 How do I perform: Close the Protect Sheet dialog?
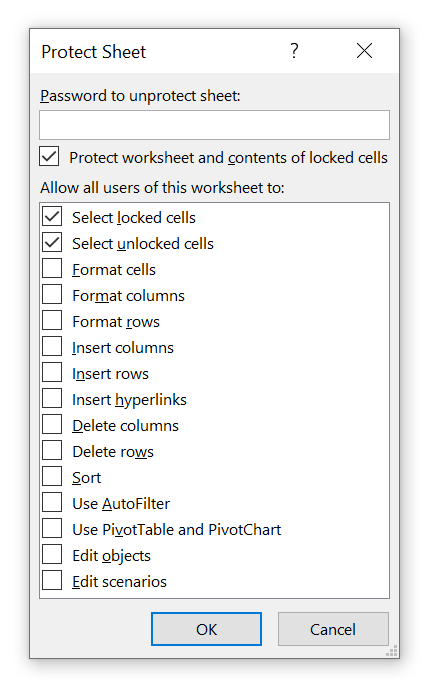click(x=364, y=51)
